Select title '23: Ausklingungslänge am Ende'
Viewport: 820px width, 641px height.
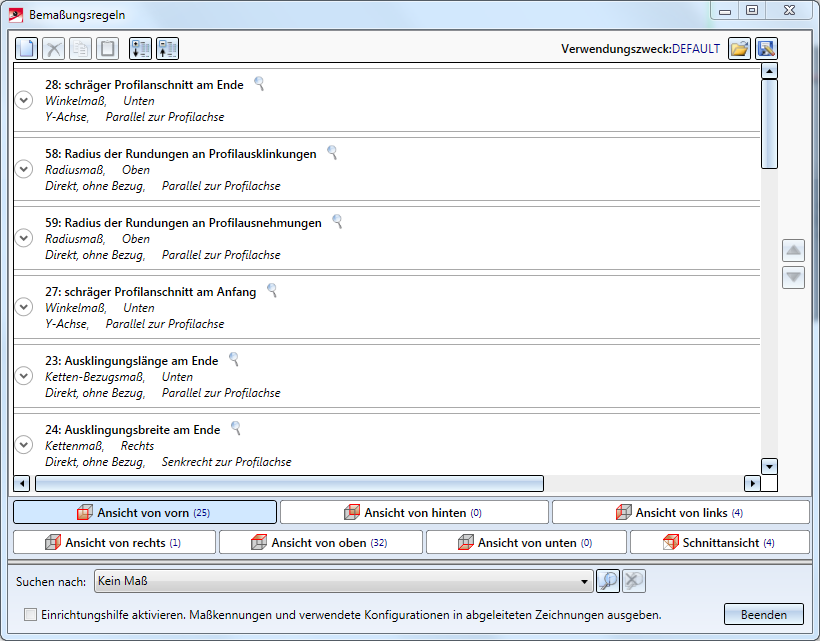click(131, 361)
